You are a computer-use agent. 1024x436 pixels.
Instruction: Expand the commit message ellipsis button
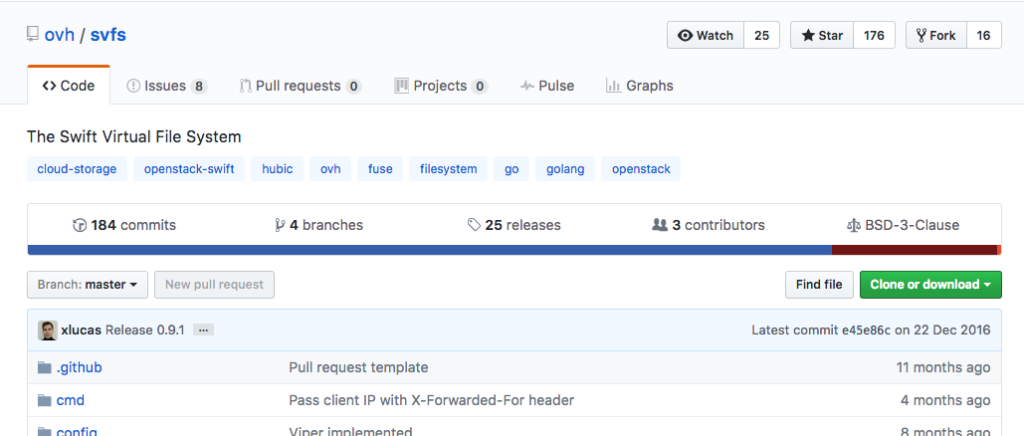point(203,330)
